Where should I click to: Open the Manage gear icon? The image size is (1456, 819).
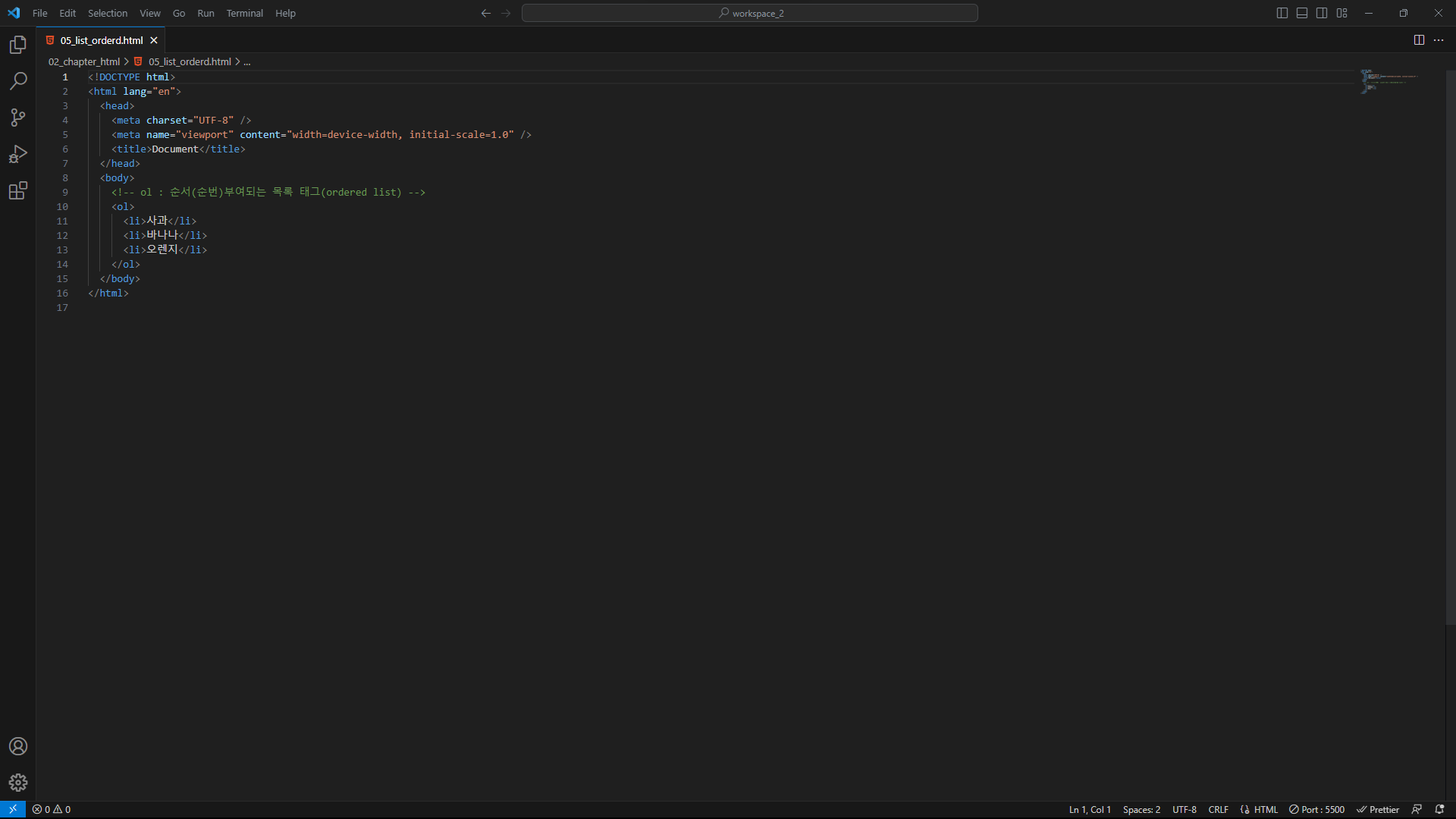[18, 783]
